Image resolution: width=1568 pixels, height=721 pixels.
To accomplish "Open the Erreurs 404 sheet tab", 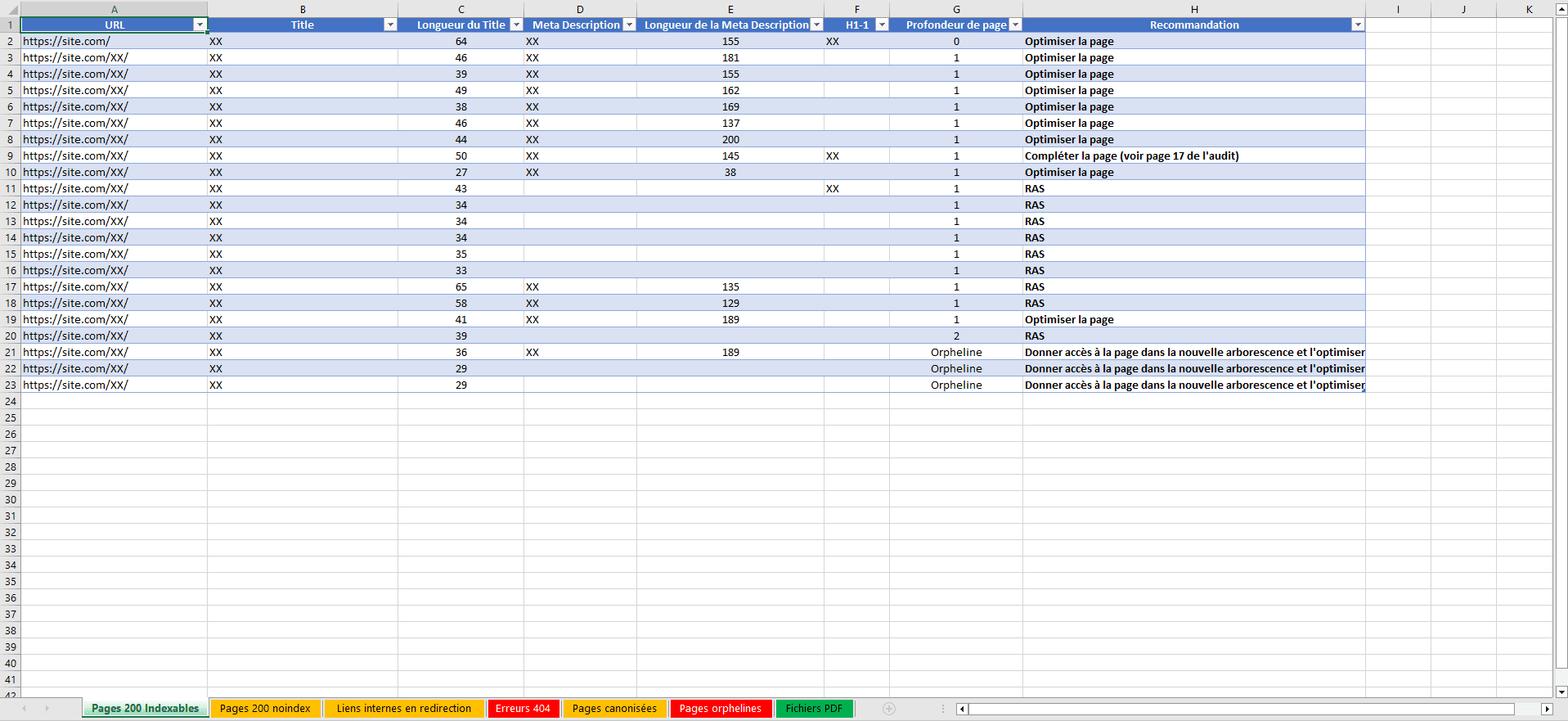I will pyautogui.click(x=523, y=709).
